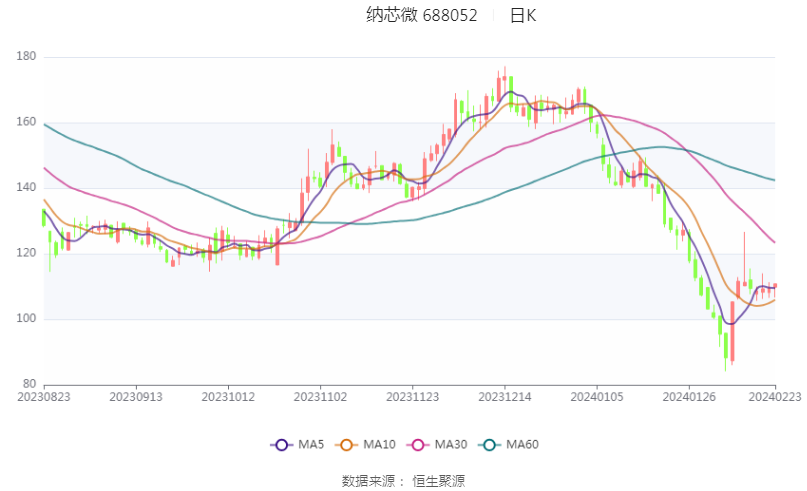Toggle the MA10 legend marker
807x491 pixels.
(346, 445)
